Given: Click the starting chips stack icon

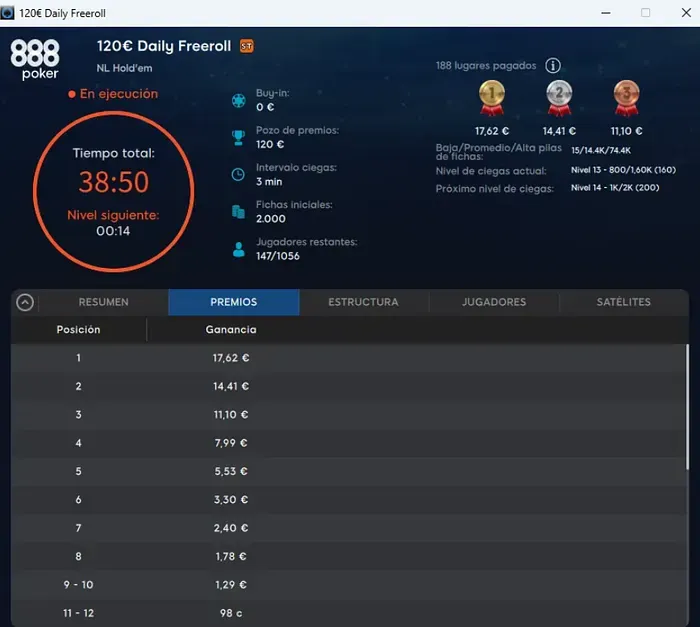Looking at the screenshot, I should pyautogui.click(x=238, y=212).
